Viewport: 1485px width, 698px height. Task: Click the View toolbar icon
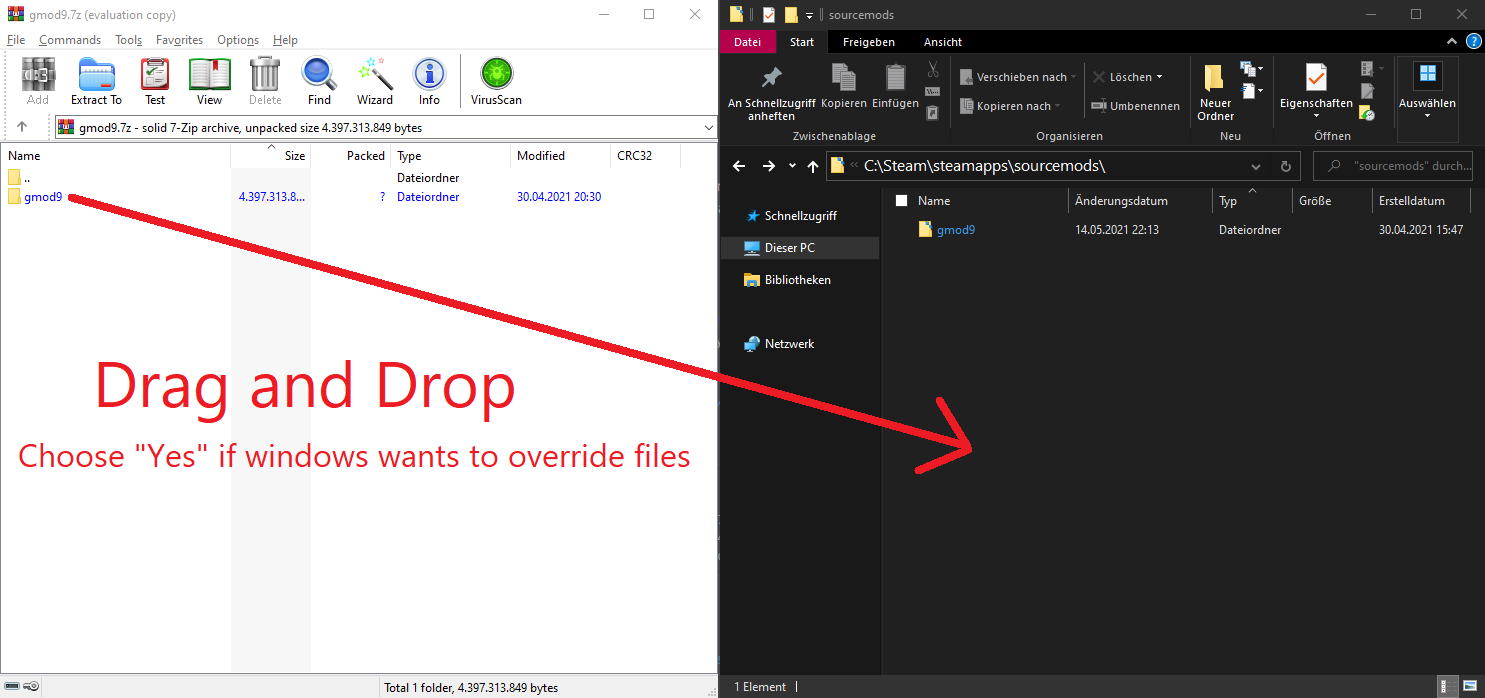coord(210,81)
